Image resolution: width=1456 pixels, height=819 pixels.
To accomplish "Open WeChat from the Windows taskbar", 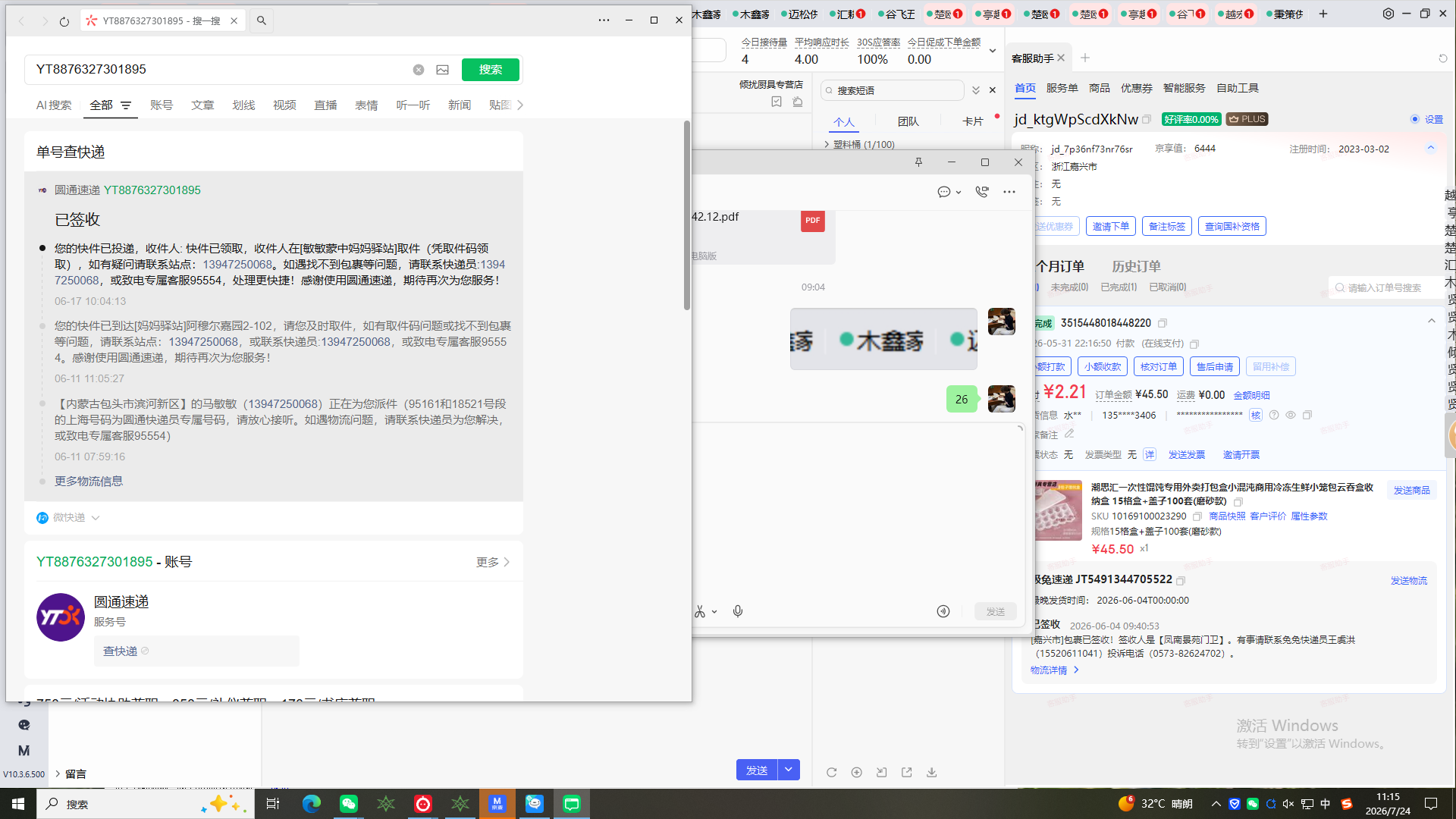I will pyautogui.click(x=349, y=804).
